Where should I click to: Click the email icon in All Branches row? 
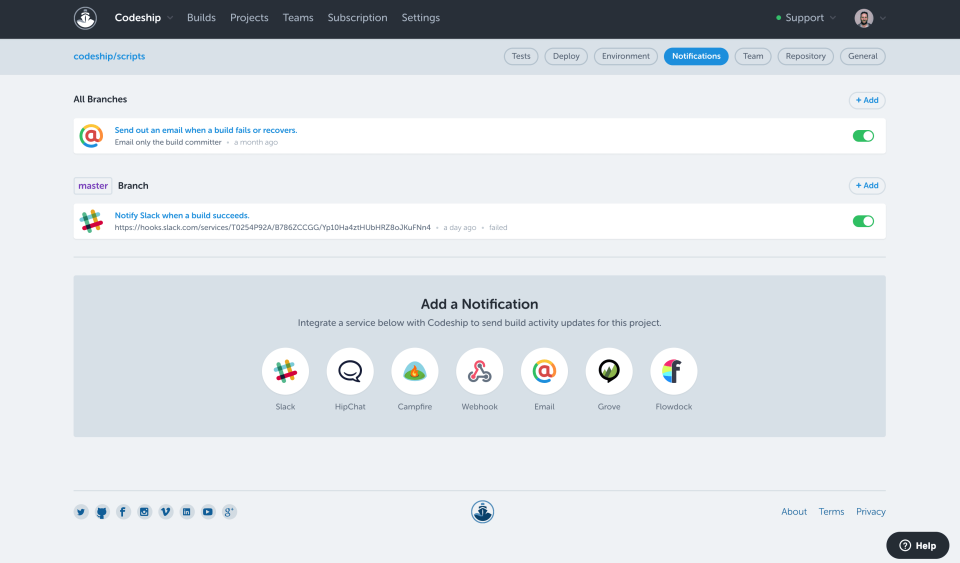(x=91, y=136)
